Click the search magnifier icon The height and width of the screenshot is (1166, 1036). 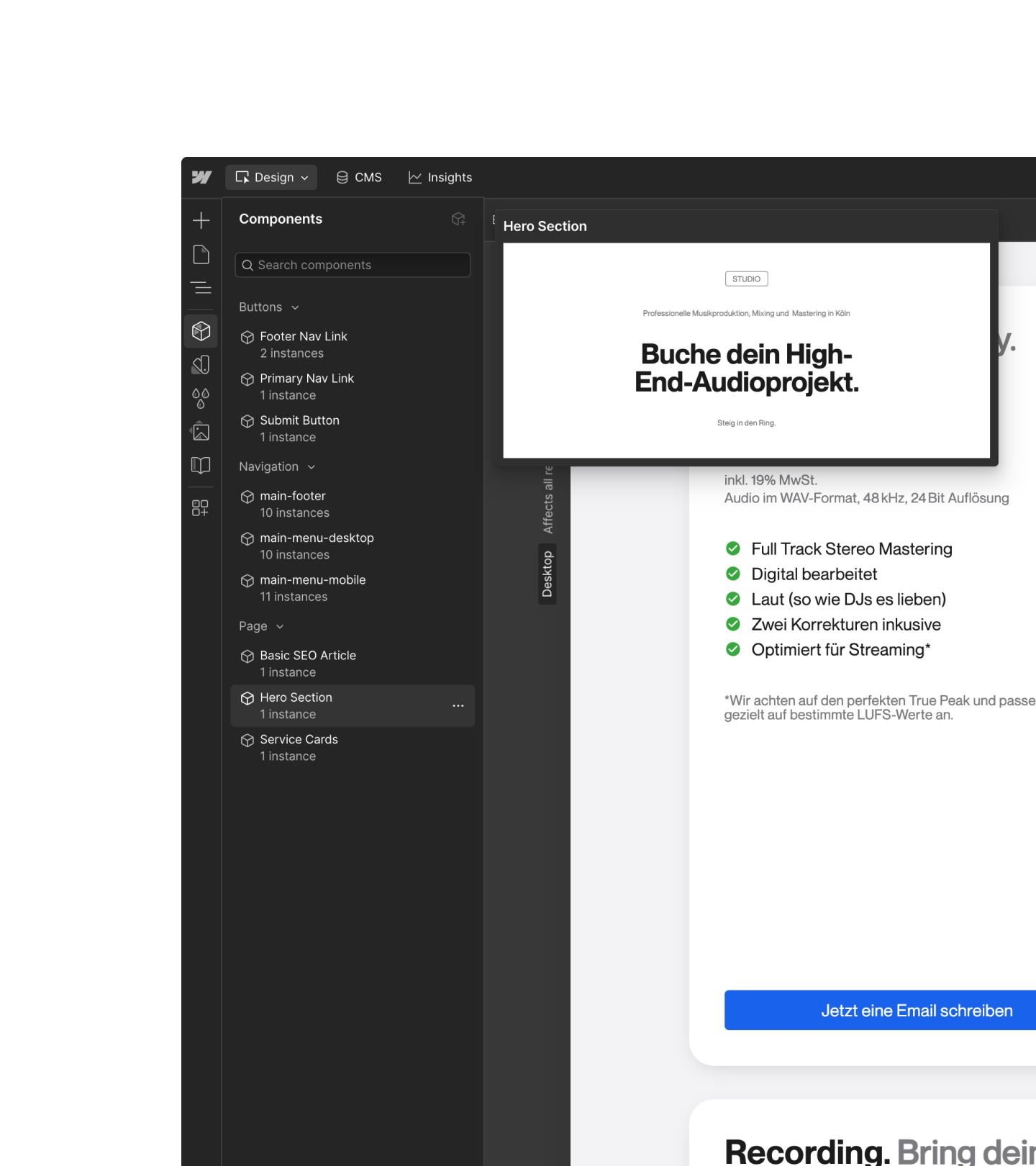[247, 265]
